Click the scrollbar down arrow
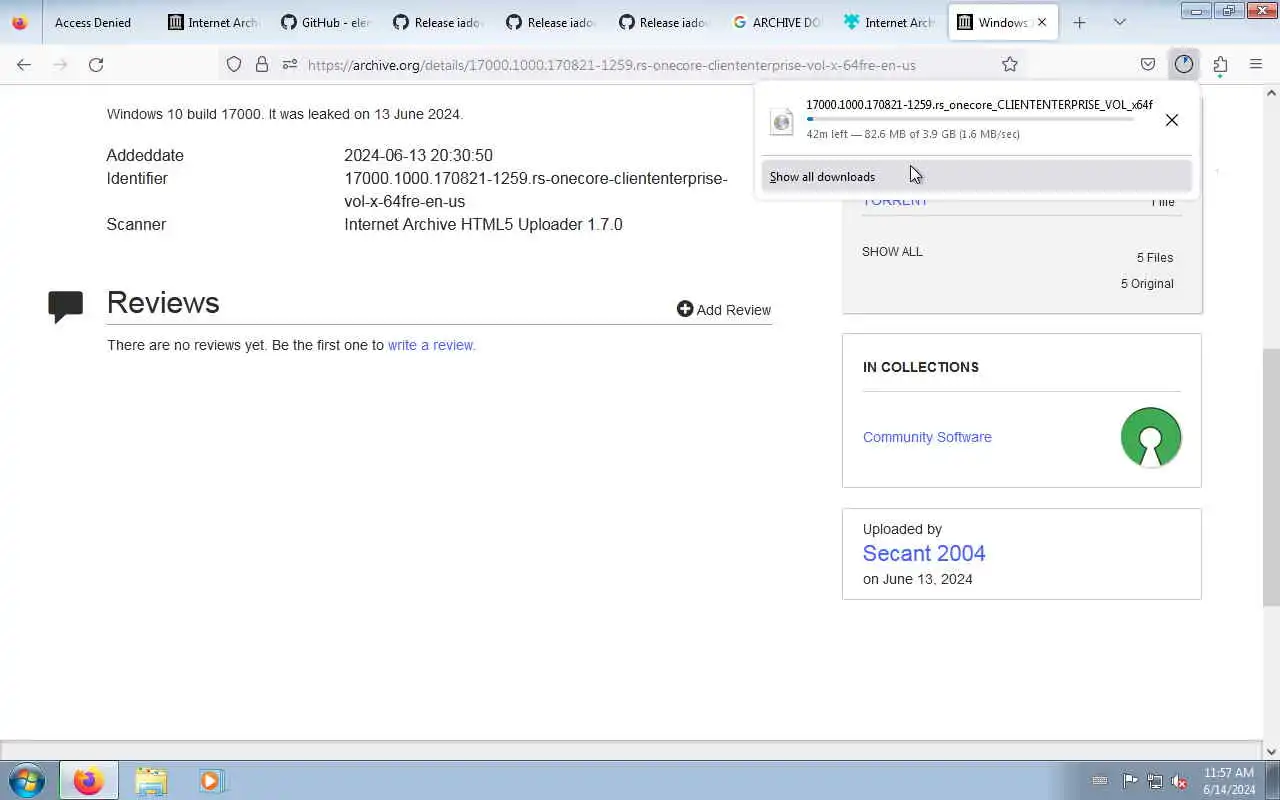 pos(1271,751)
